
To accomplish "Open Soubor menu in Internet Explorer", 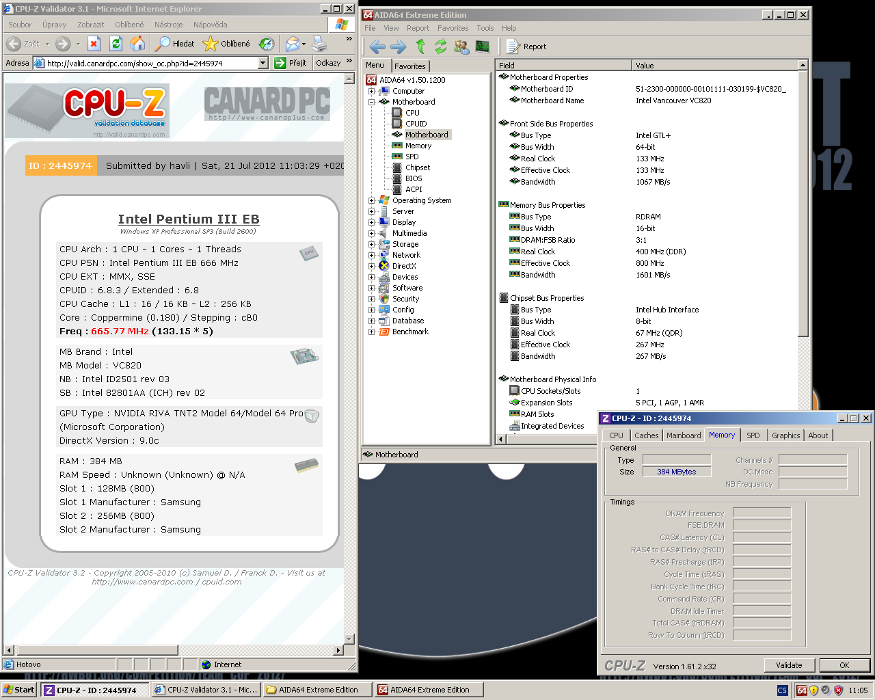I will click(x=20, y=25).
